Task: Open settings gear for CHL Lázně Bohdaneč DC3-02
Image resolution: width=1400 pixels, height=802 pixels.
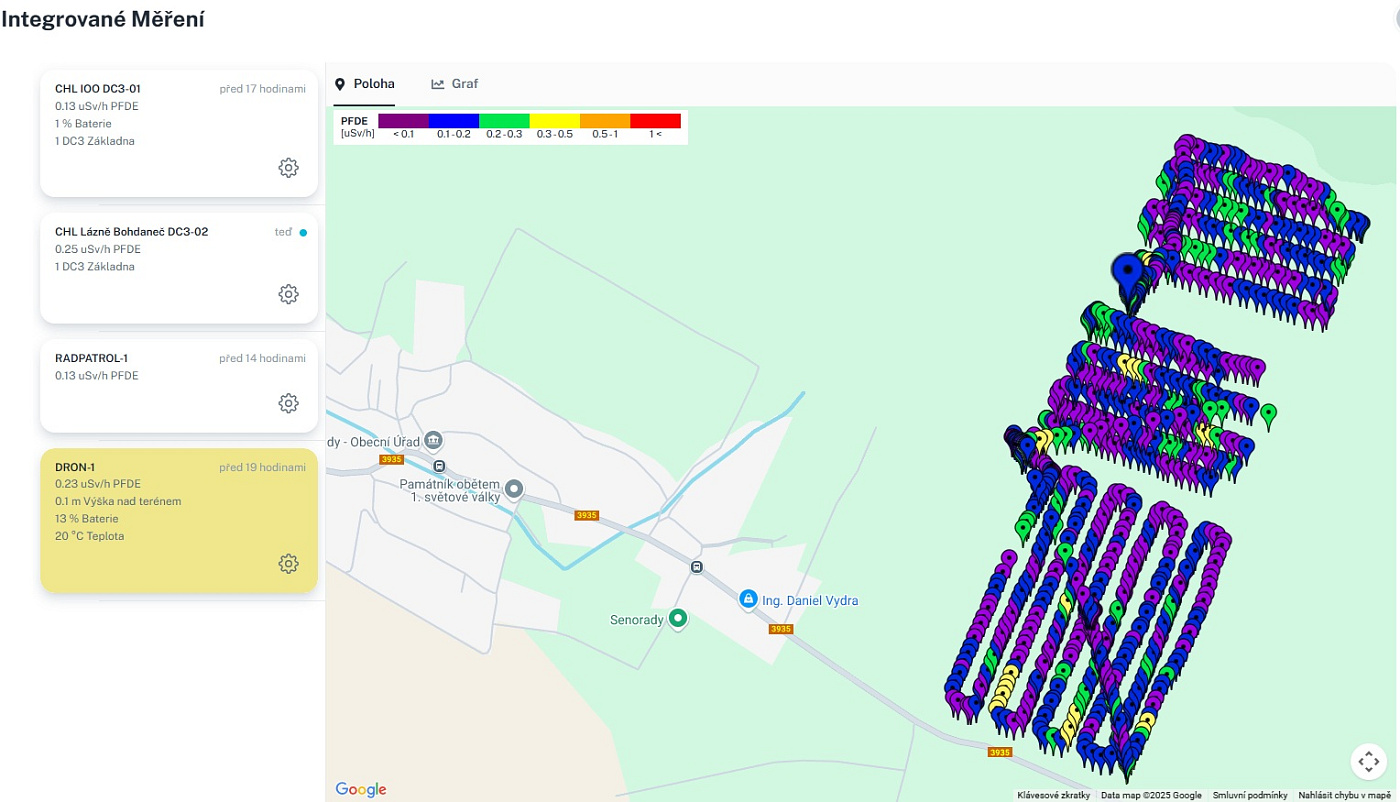Action: [288, 294]
